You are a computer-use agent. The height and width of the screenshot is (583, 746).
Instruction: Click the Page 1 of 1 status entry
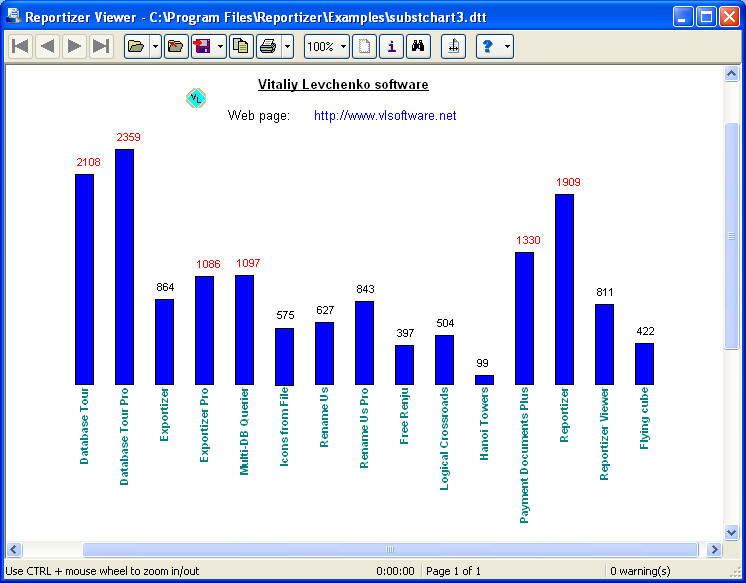453,571
